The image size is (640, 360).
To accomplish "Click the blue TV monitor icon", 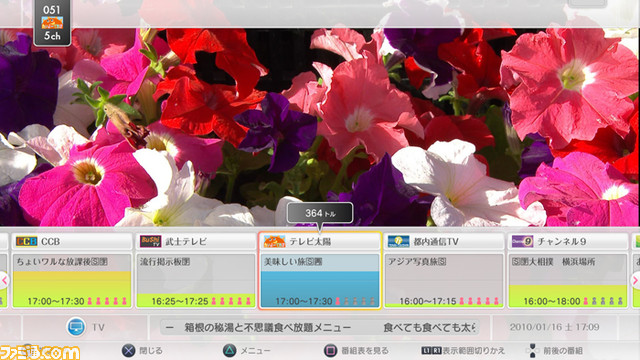I will [76, 327].
